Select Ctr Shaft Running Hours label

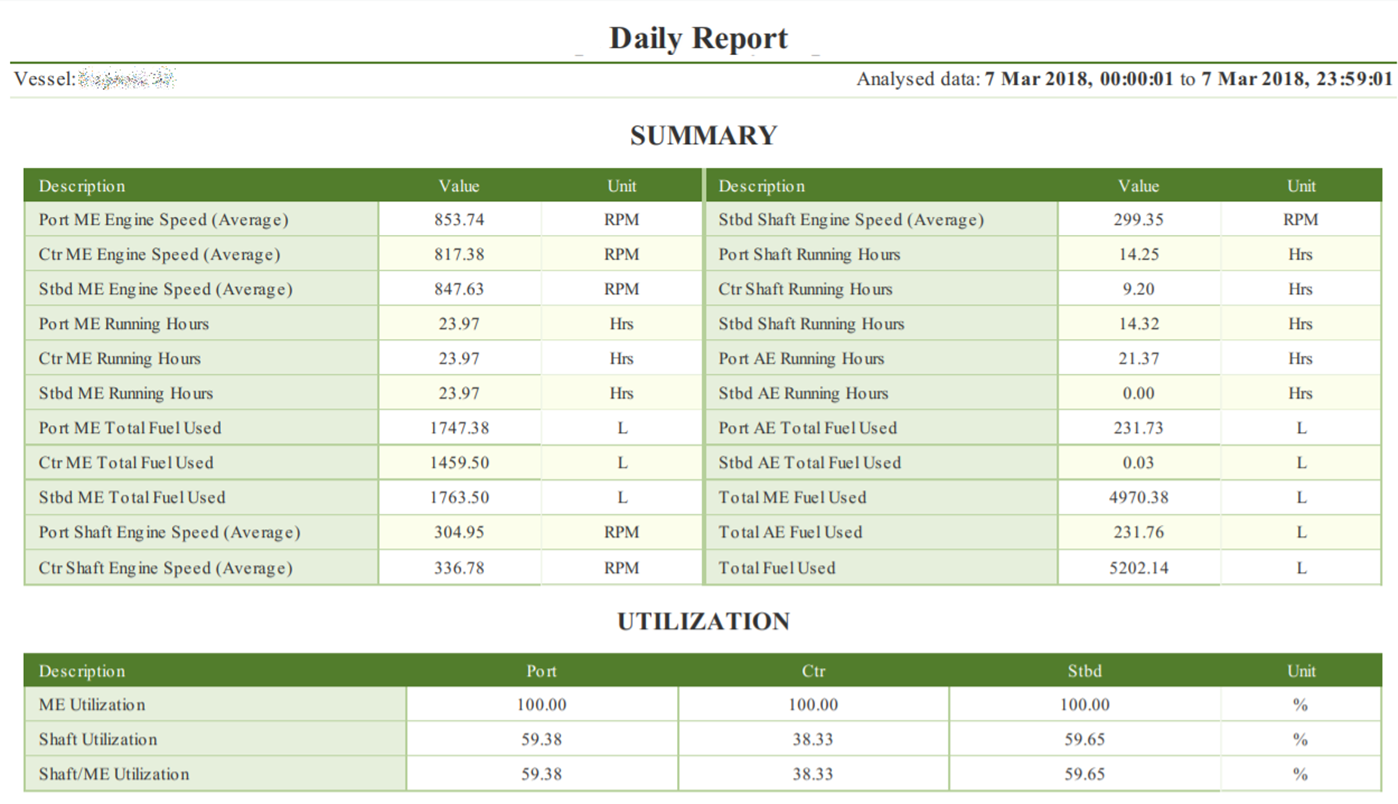805,290
